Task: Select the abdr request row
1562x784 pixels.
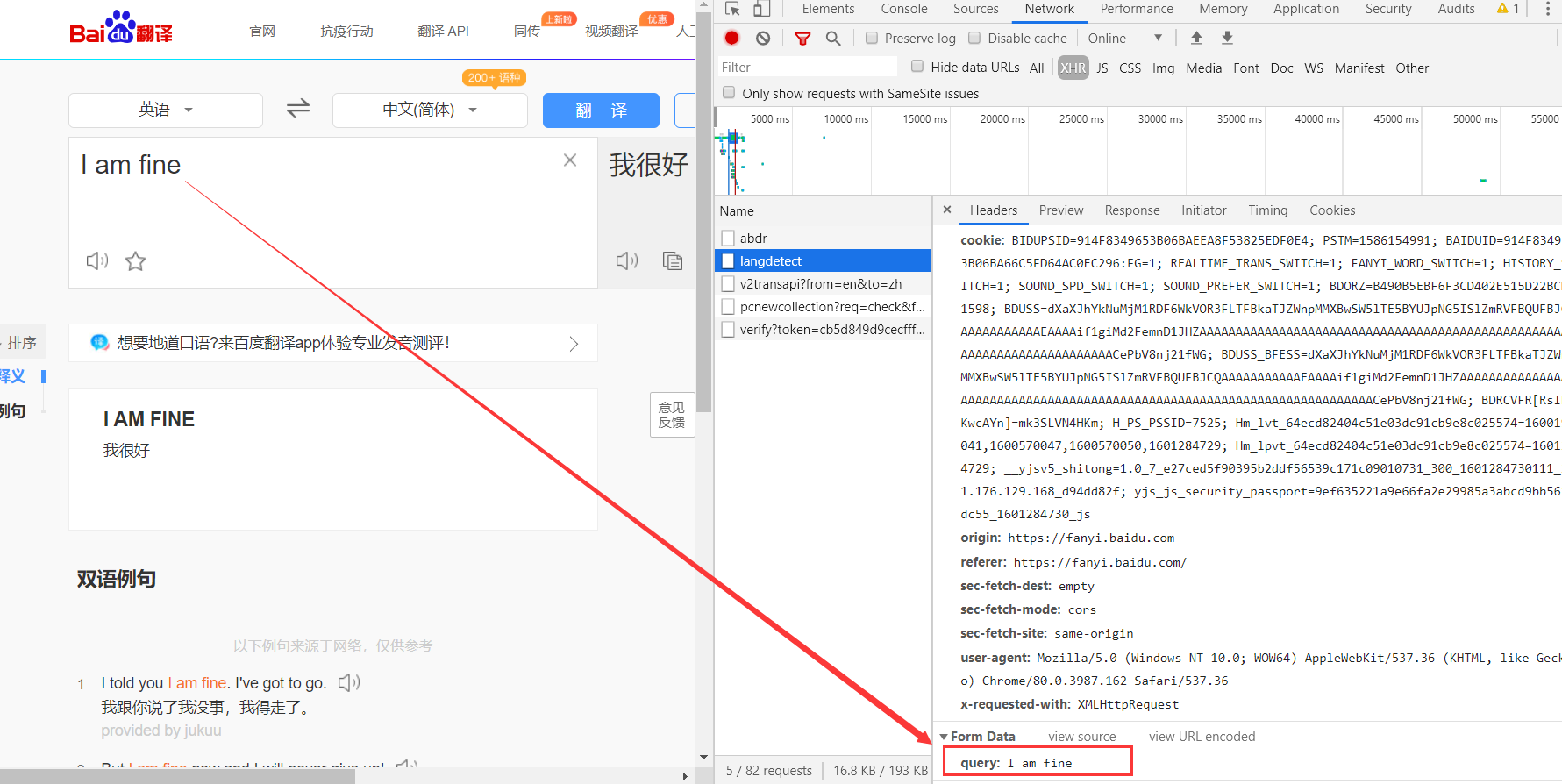Action: coord(823,238)
